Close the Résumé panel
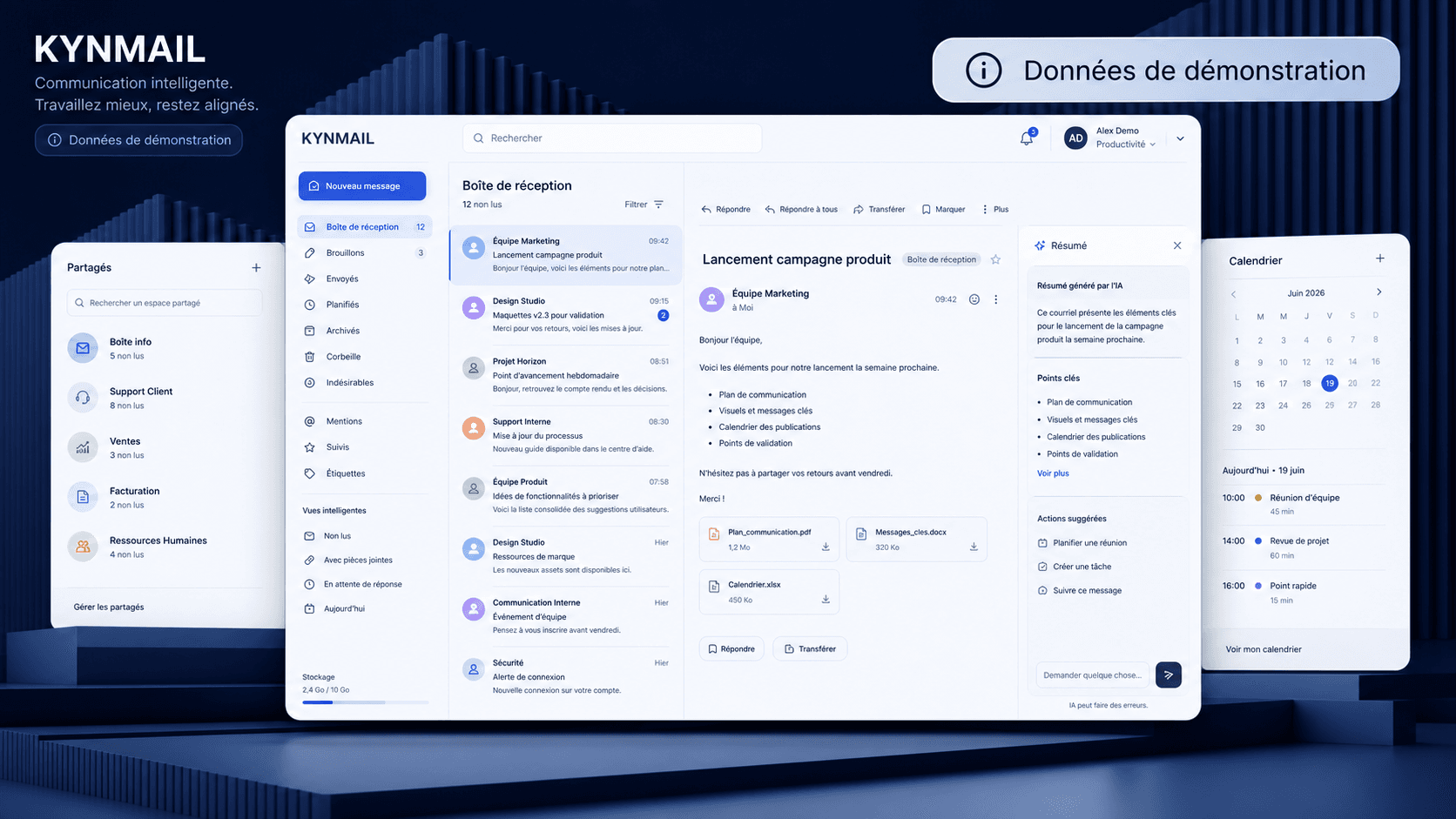The image size is (1456, 819). [x=1177, y=245]
